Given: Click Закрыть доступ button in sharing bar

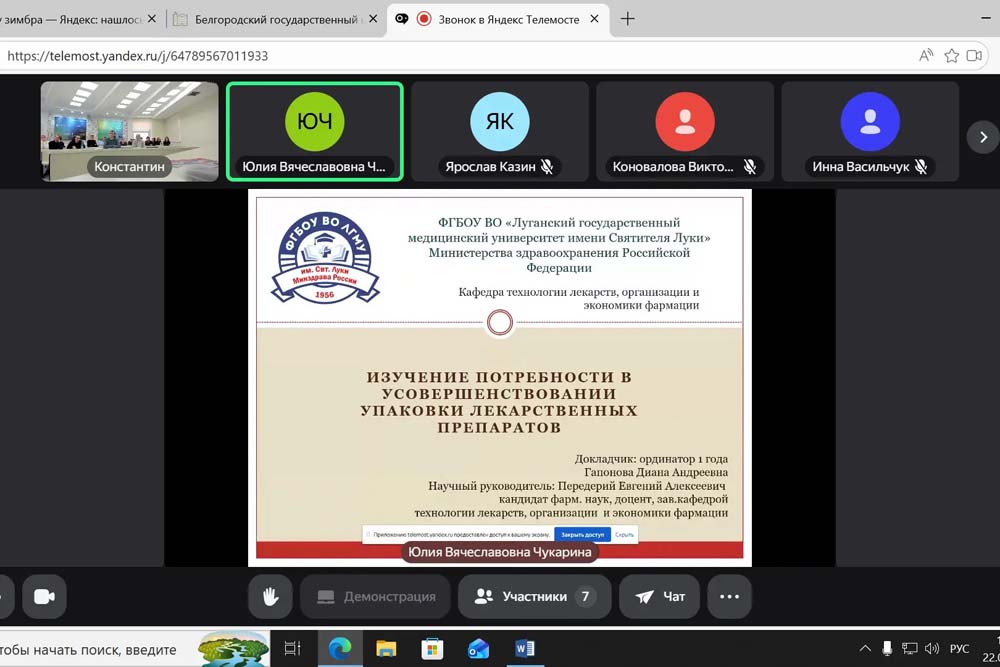Looking at the screenshot, I should click(x=582, y=534).
